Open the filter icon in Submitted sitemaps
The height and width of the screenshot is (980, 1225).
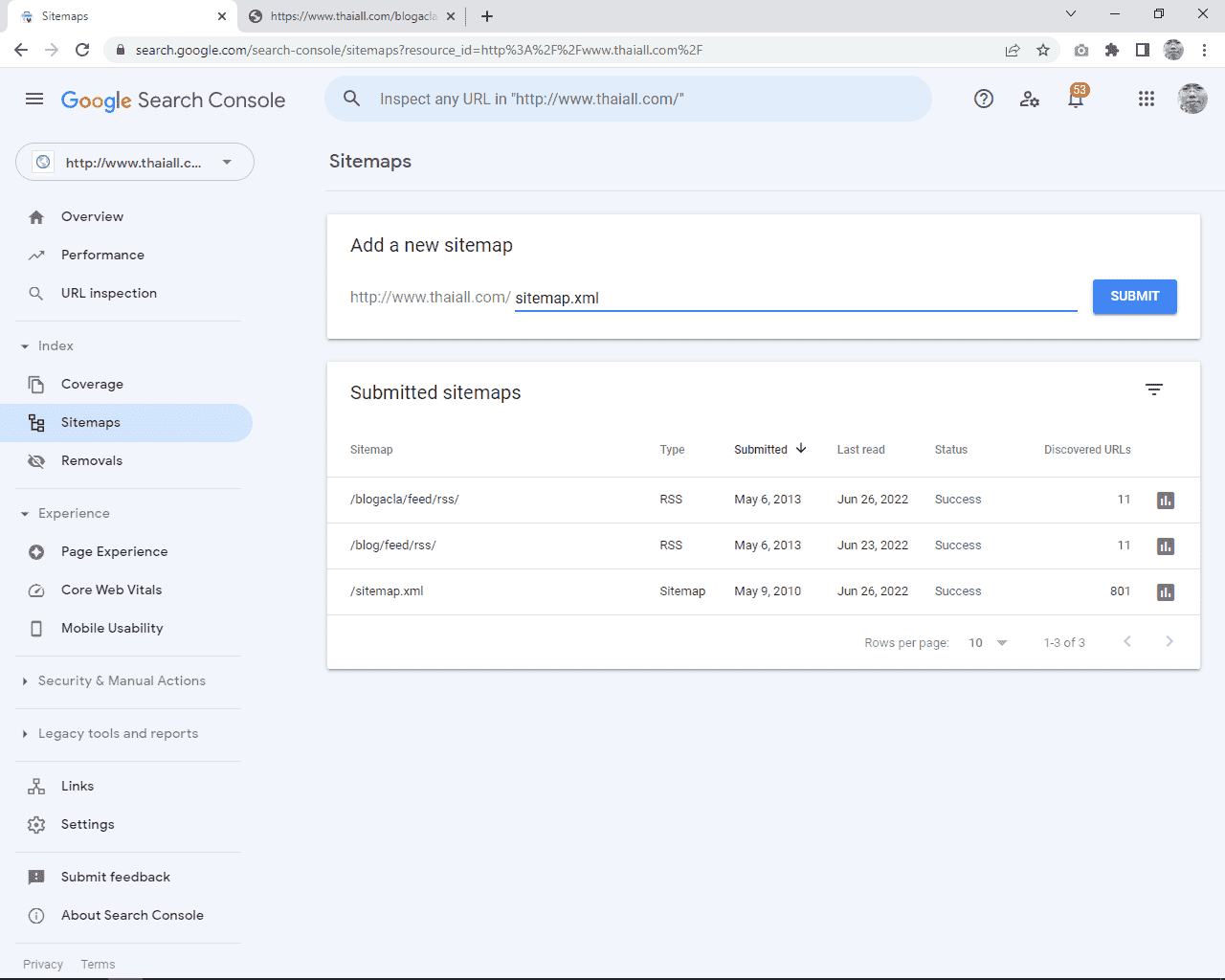tap(1154, 390)
